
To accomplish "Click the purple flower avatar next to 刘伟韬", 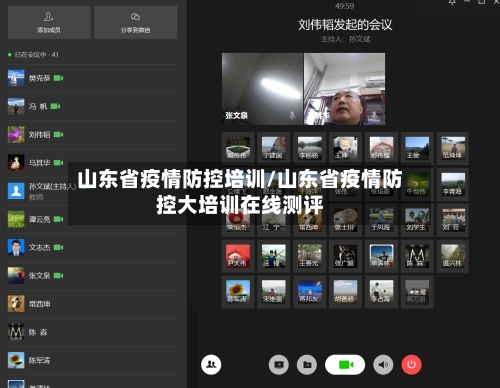I will [x=16, y=134].
